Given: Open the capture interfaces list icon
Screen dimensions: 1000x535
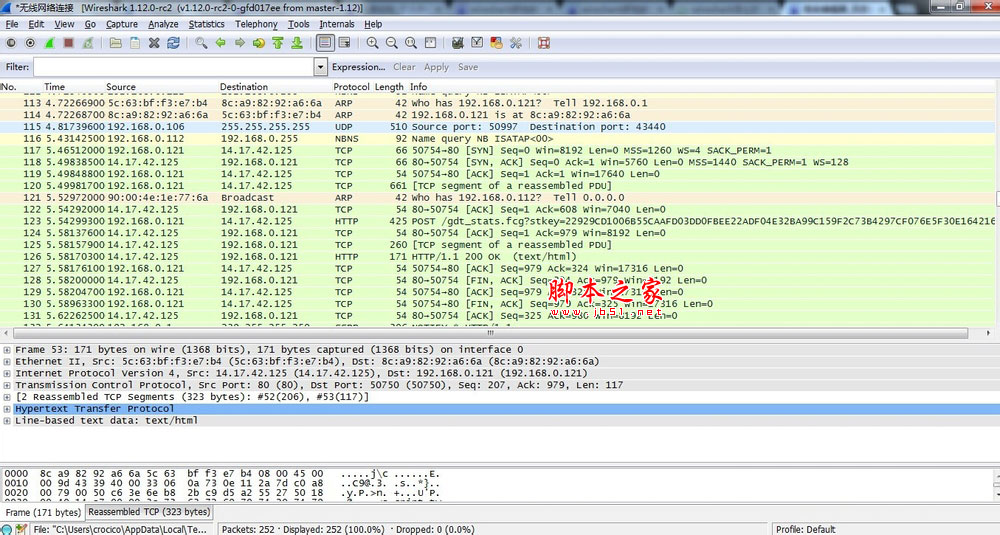Looking at the screenshot, I should pyautogui.click(x=11, y=43).
